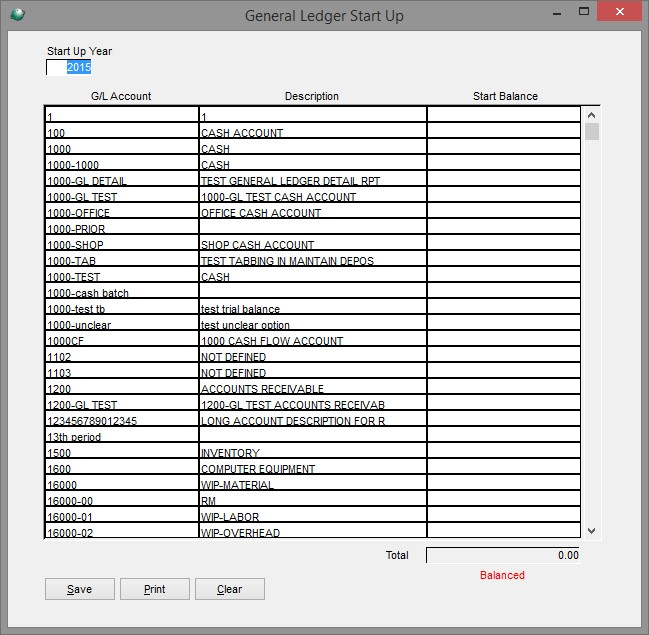This screenshot has height=635, width=649.
Task: Select account '16000-01'
Action: click(x=122, y=515)
